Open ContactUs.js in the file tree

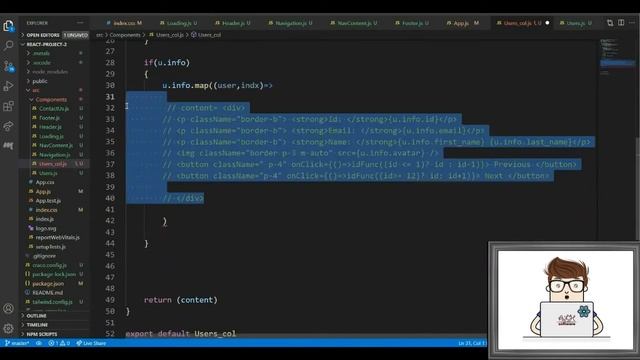[x=54, y=109]
